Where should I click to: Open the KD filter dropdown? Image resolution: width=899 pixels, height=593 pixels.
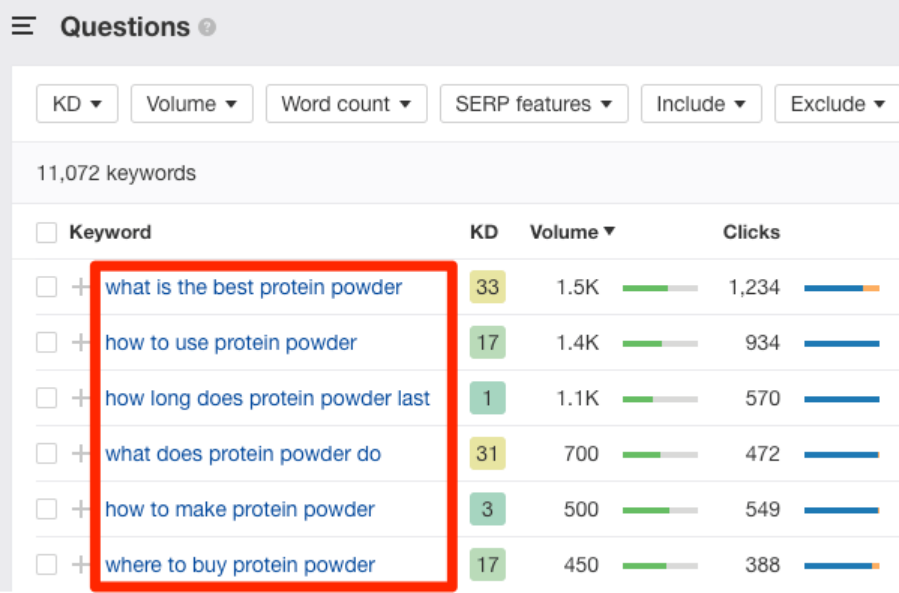click(77, 104)
